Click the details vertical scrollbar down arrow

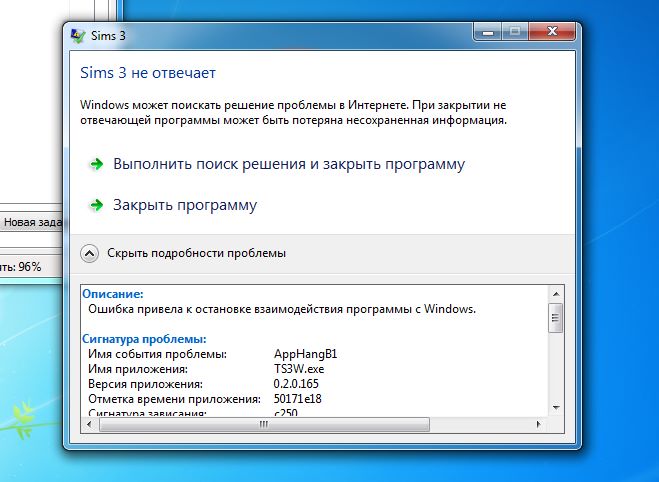click(556, 408)
